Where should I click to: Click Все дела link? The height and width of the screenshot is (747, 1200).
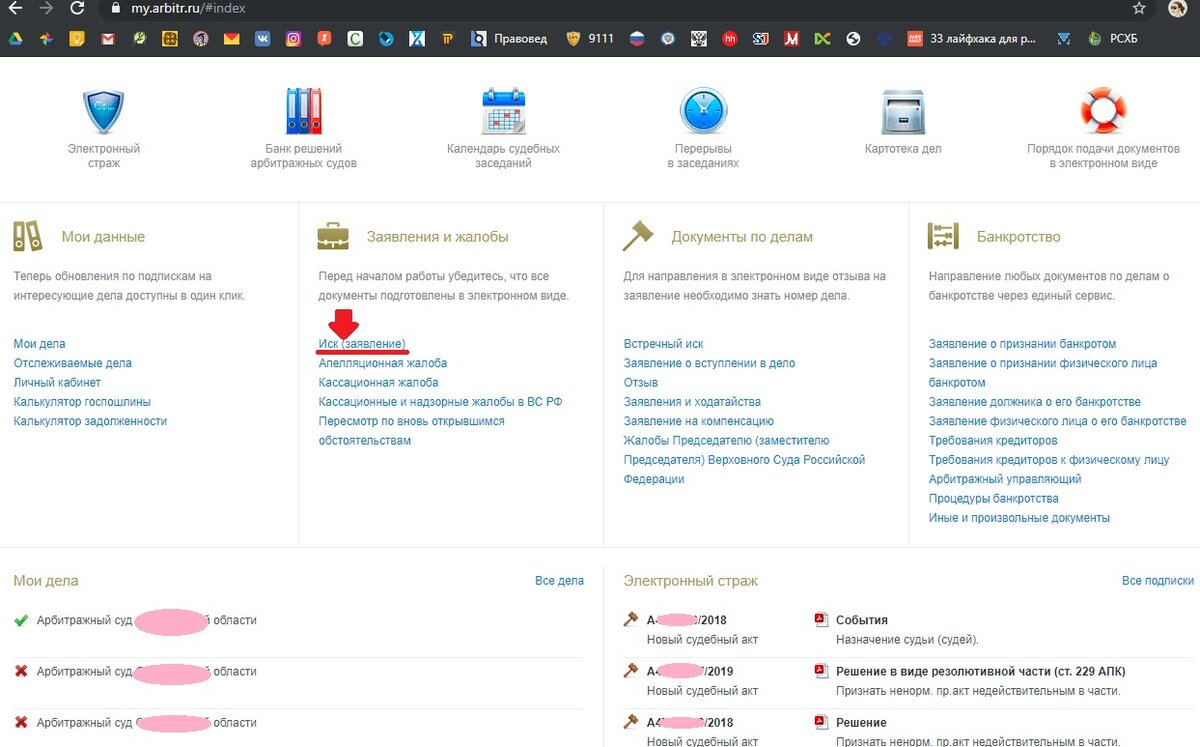559,580
